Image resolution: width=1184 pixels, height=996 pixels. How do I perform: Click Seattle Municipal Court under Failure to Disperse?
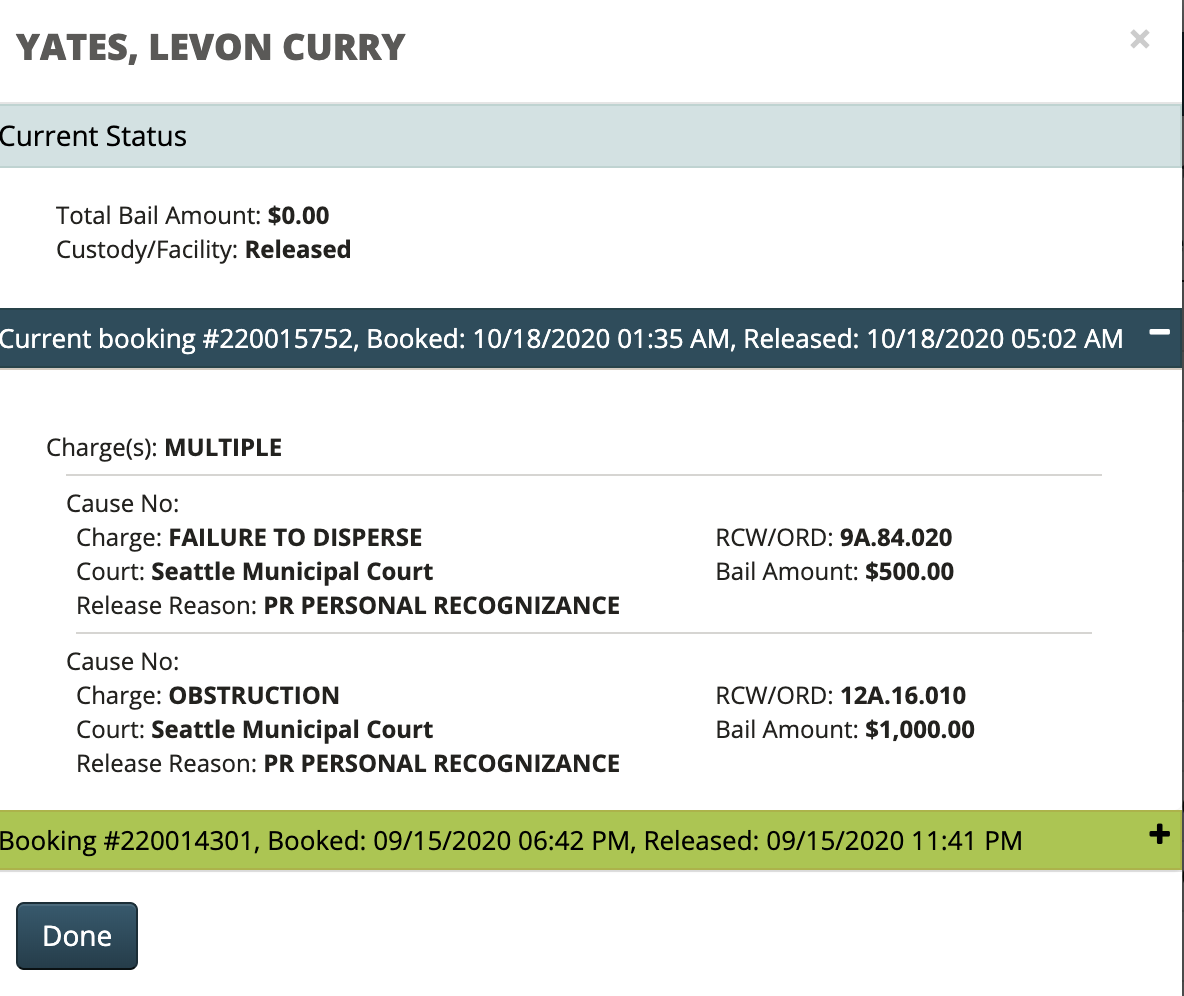[x=292, y=571]
